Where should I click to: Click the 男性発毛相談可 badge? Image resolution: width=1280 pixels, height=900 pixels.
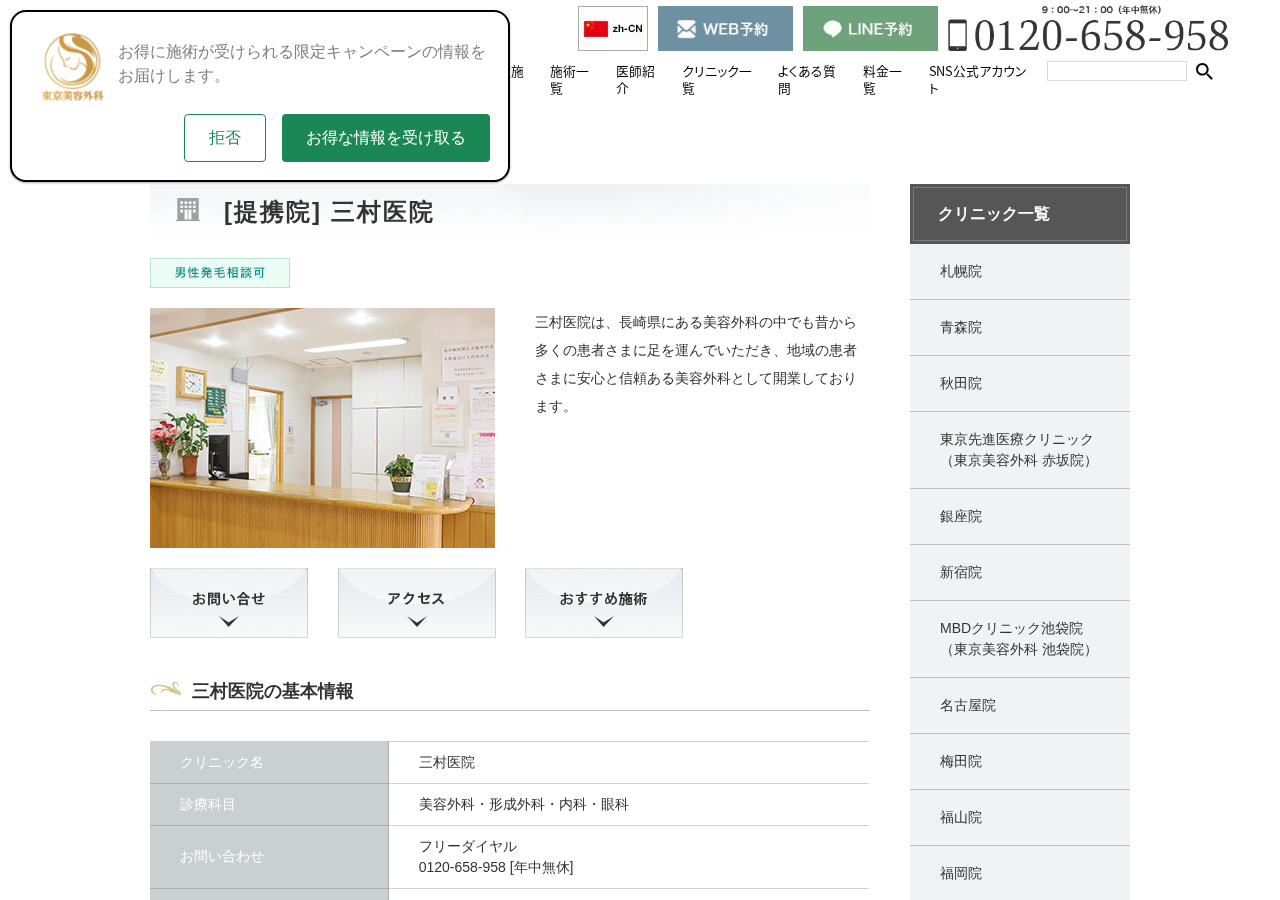220,273
